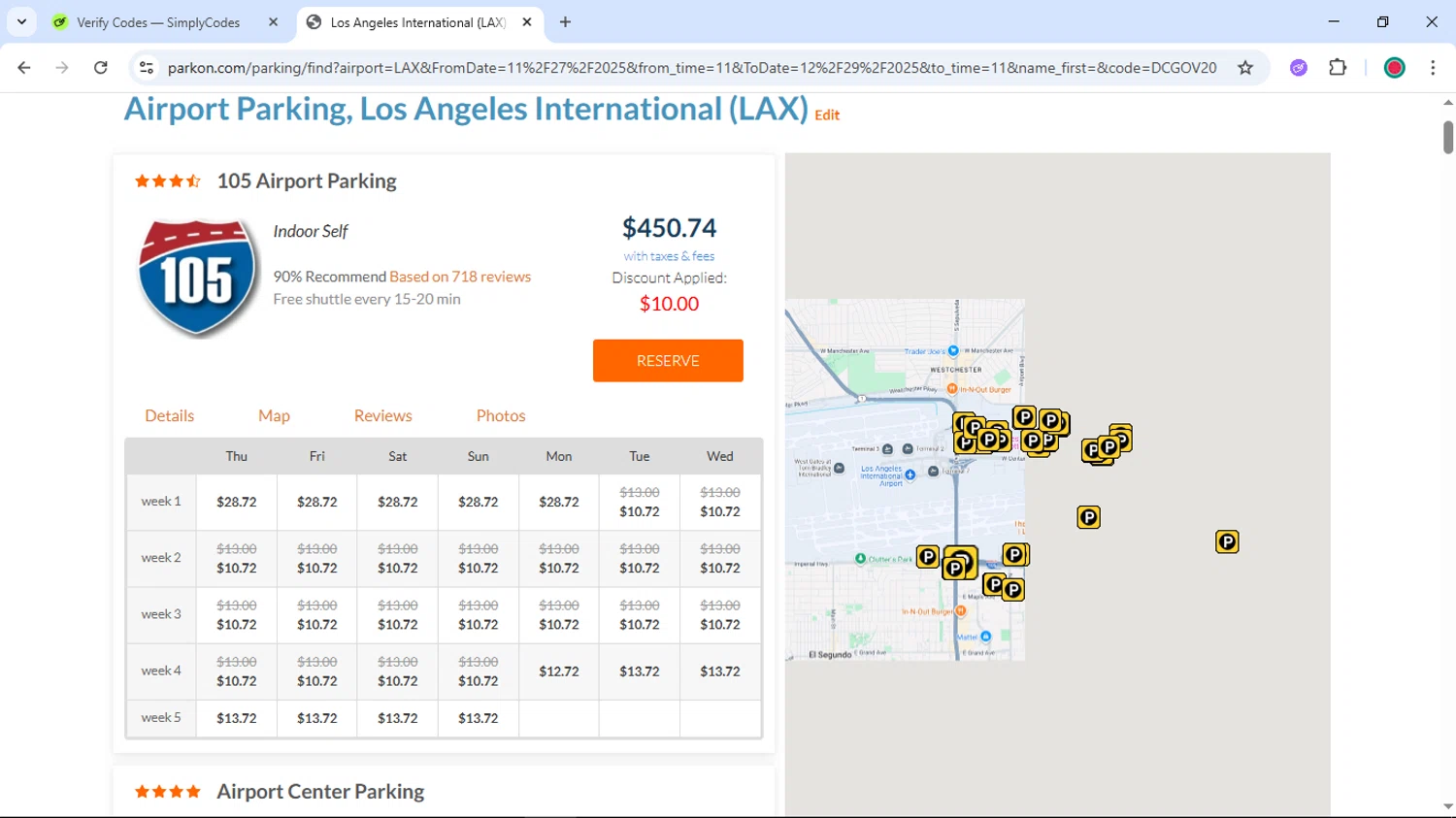Image resolution: width=1456 pixels, height=818 pixels.
Task: Click the Trader Joe's marker on map
Action: [x=953, y=351]
